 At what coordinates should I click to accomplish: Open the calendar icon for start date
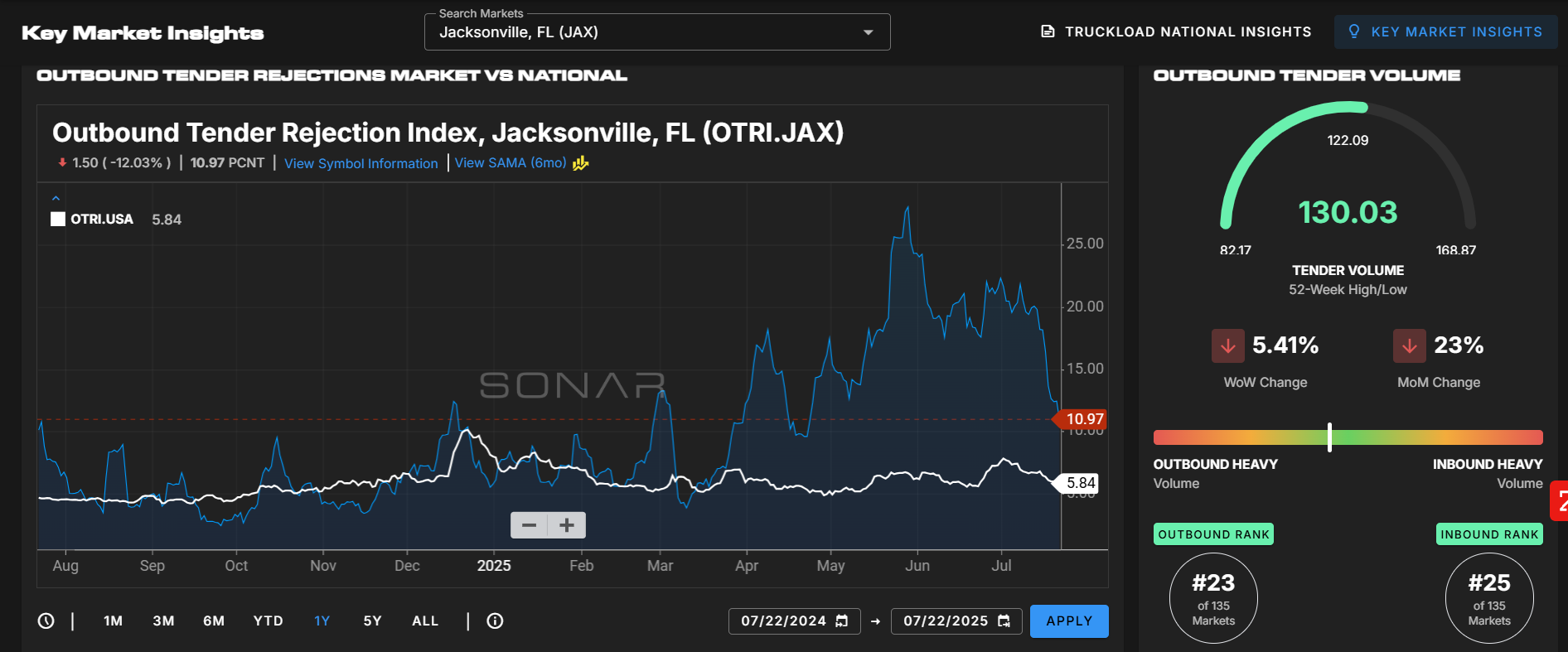click(x=842, y=621)
